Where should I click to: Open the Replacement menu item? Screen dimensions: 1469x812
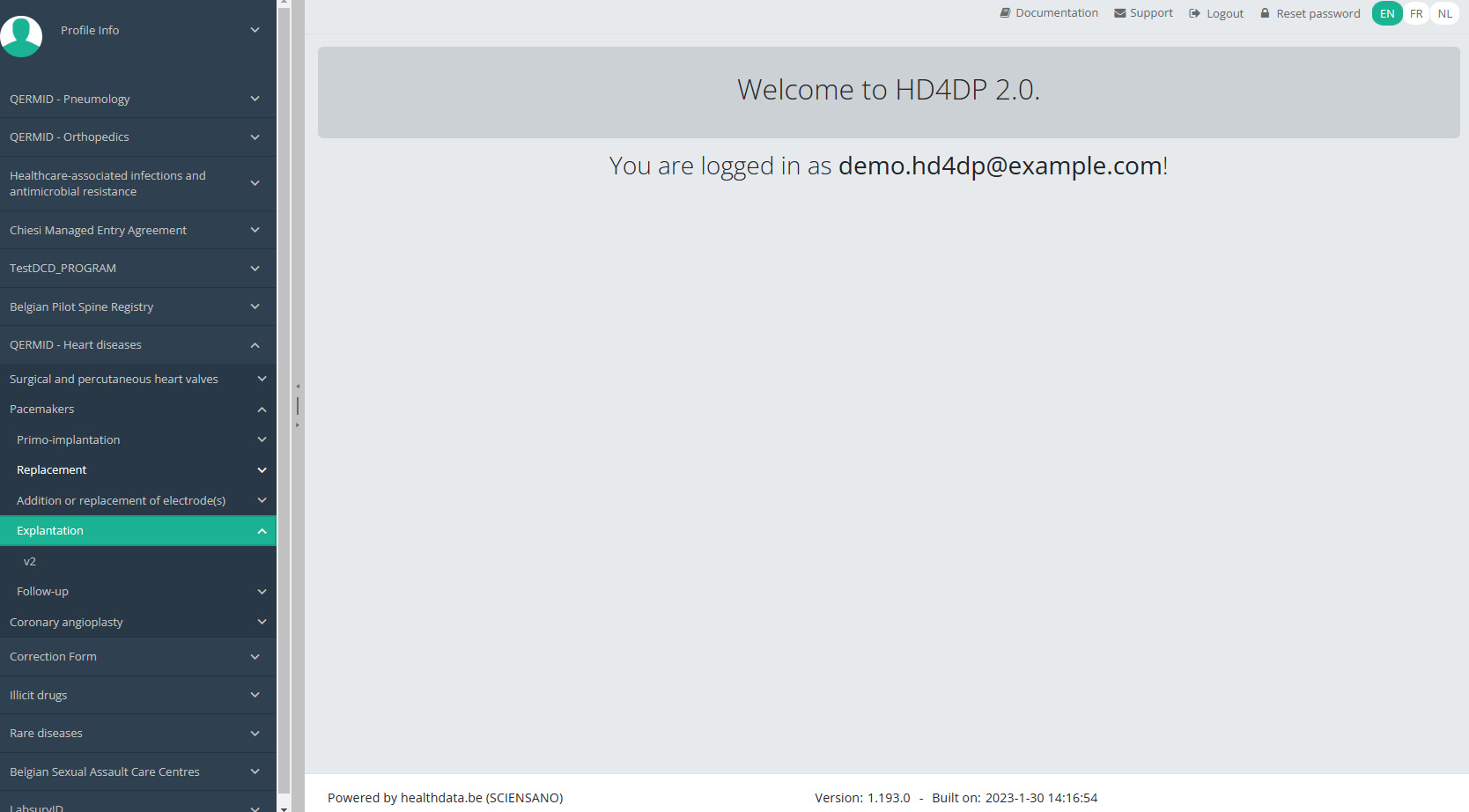click(52, 470)
